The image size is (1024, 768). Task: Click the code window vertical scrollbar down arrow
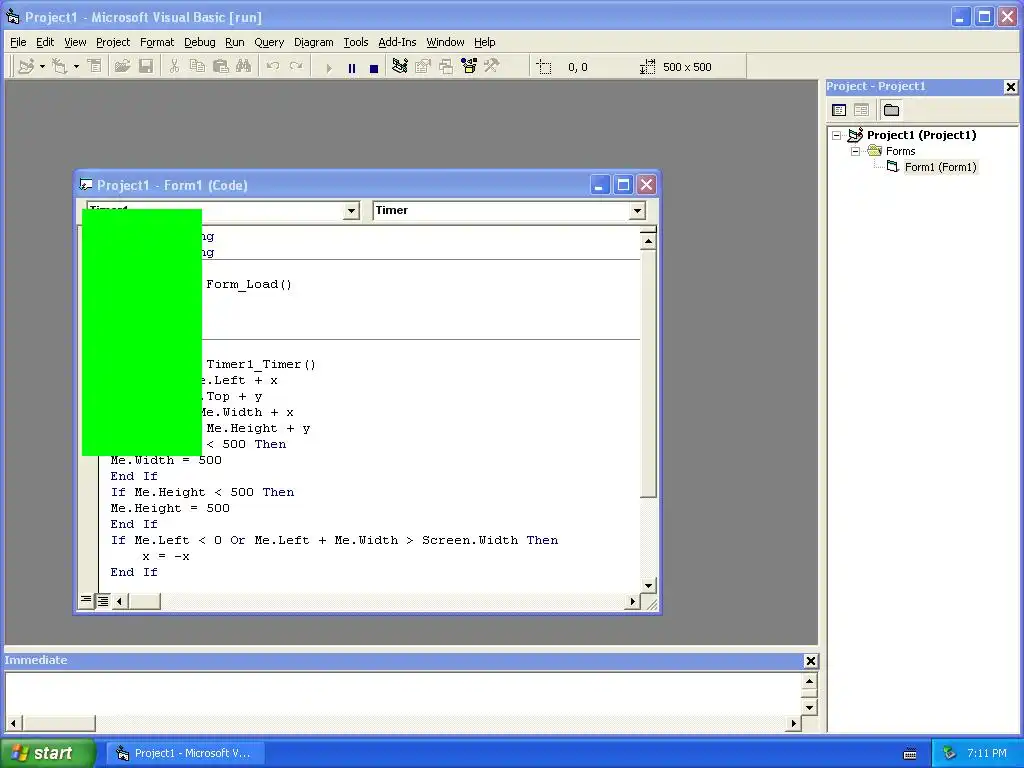648,585
